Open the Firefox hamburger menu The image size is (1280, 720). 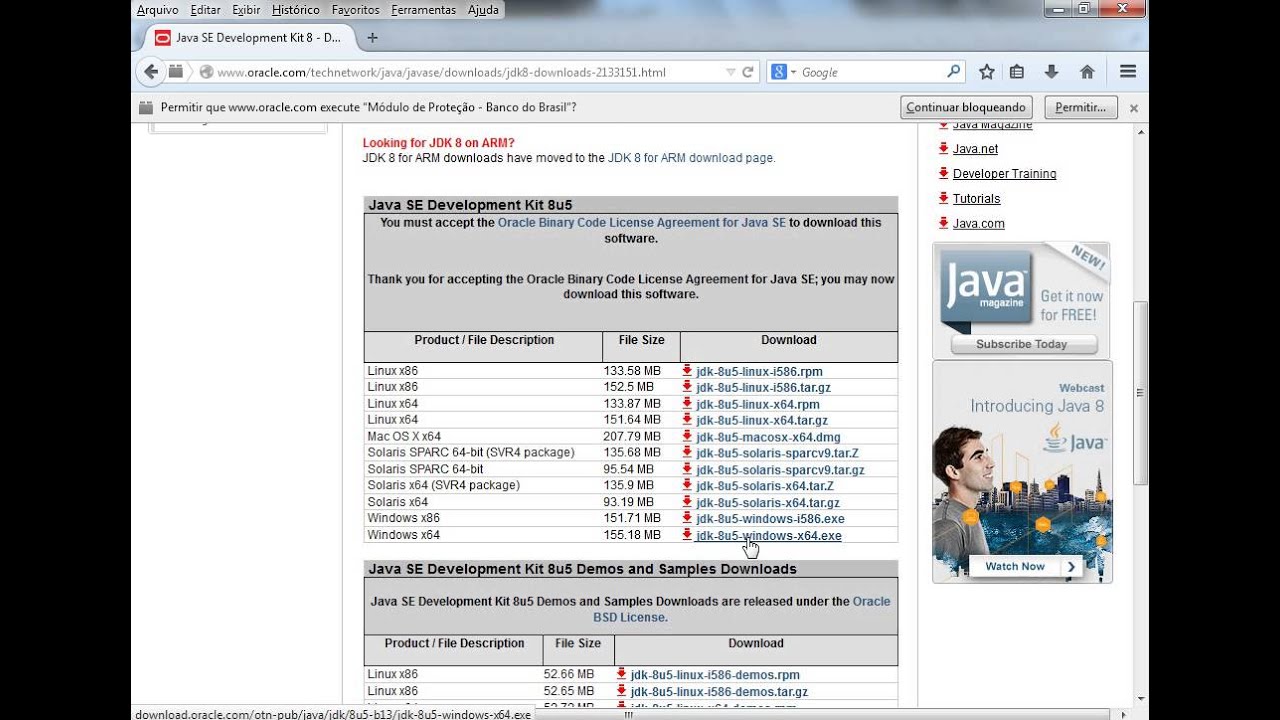pos(1128,72)
